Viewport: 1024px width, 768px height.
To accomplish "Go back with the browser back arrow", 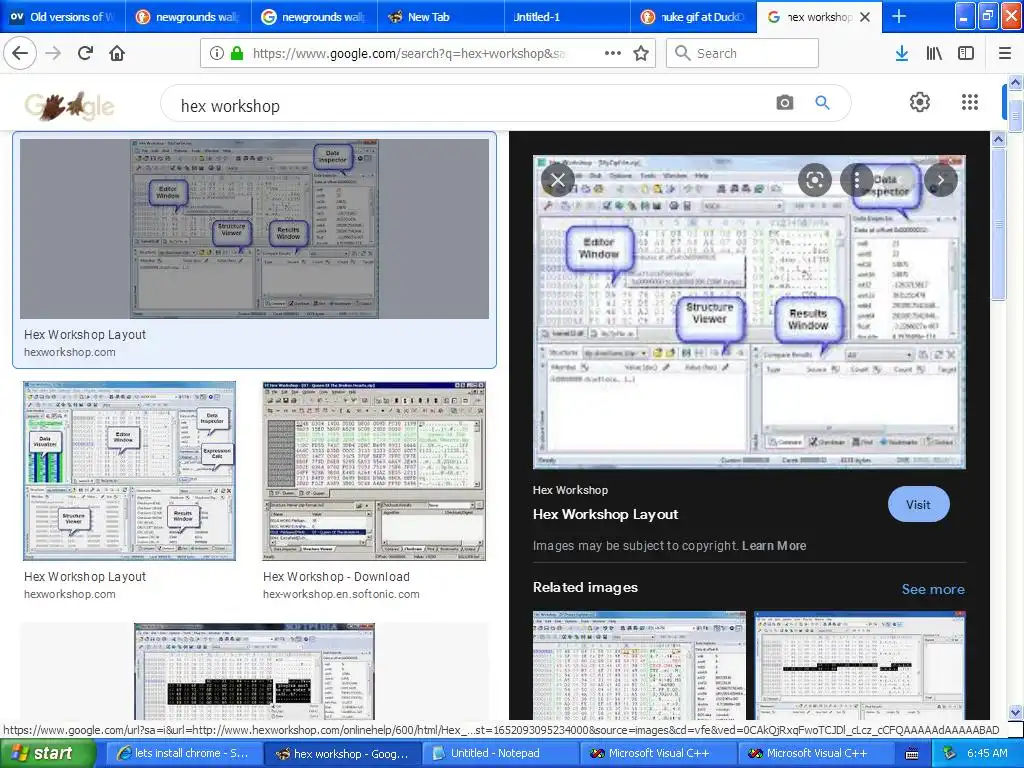I will click(x=20, y=53).
